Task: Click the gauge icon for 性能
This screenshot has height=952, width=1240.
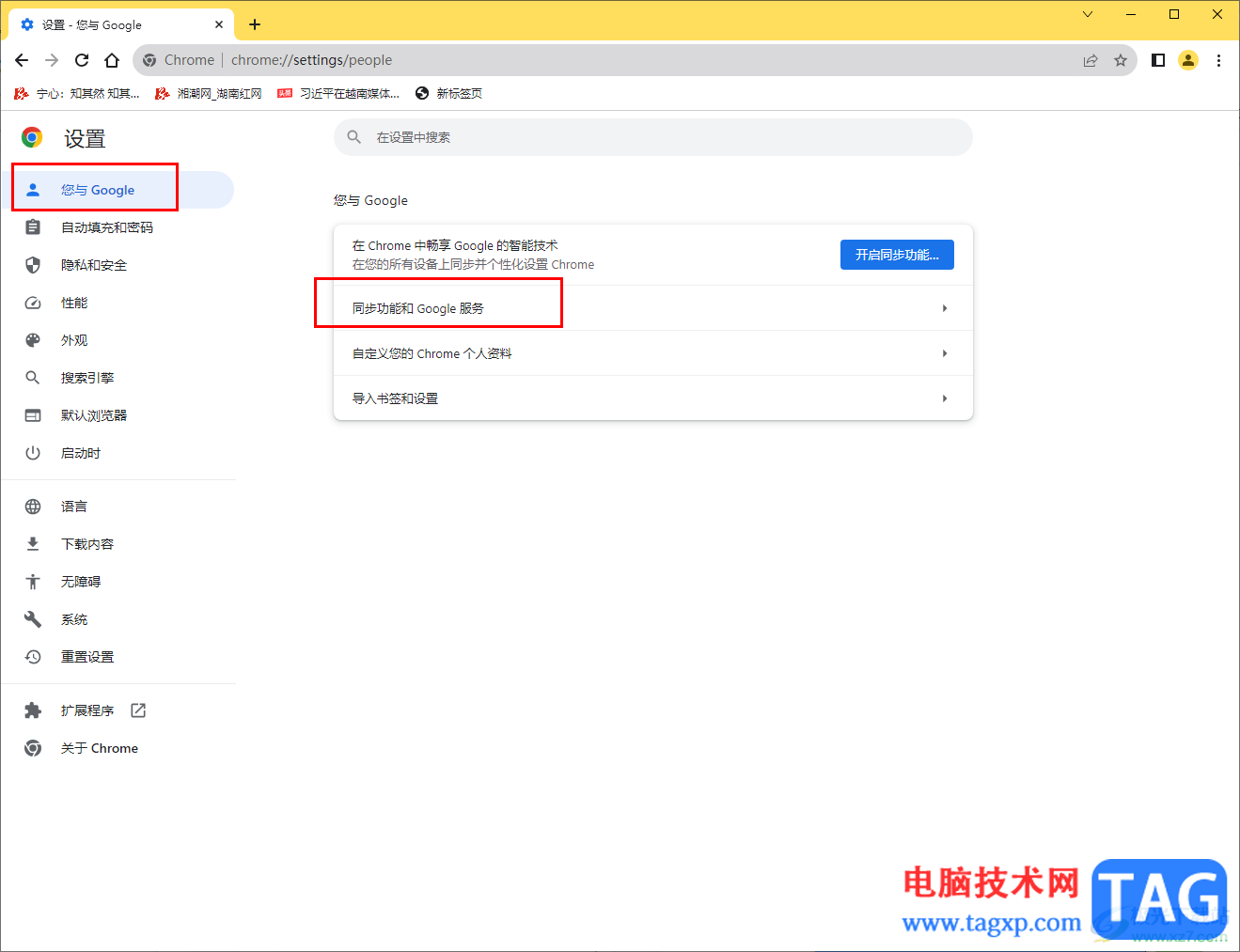Action: (x=33, y=303)
